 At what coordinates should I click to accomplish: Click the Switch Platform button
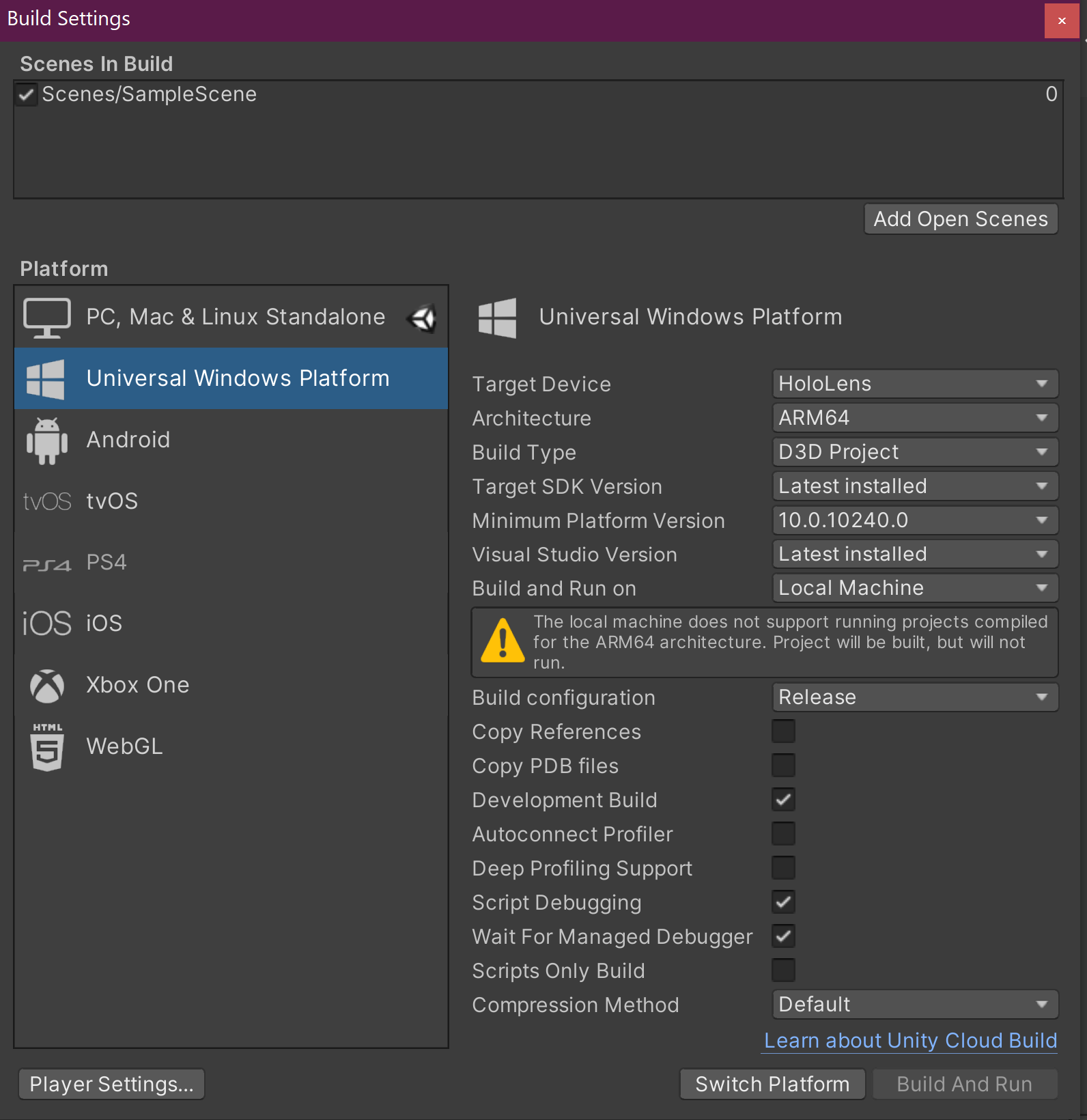[772, 1084]
